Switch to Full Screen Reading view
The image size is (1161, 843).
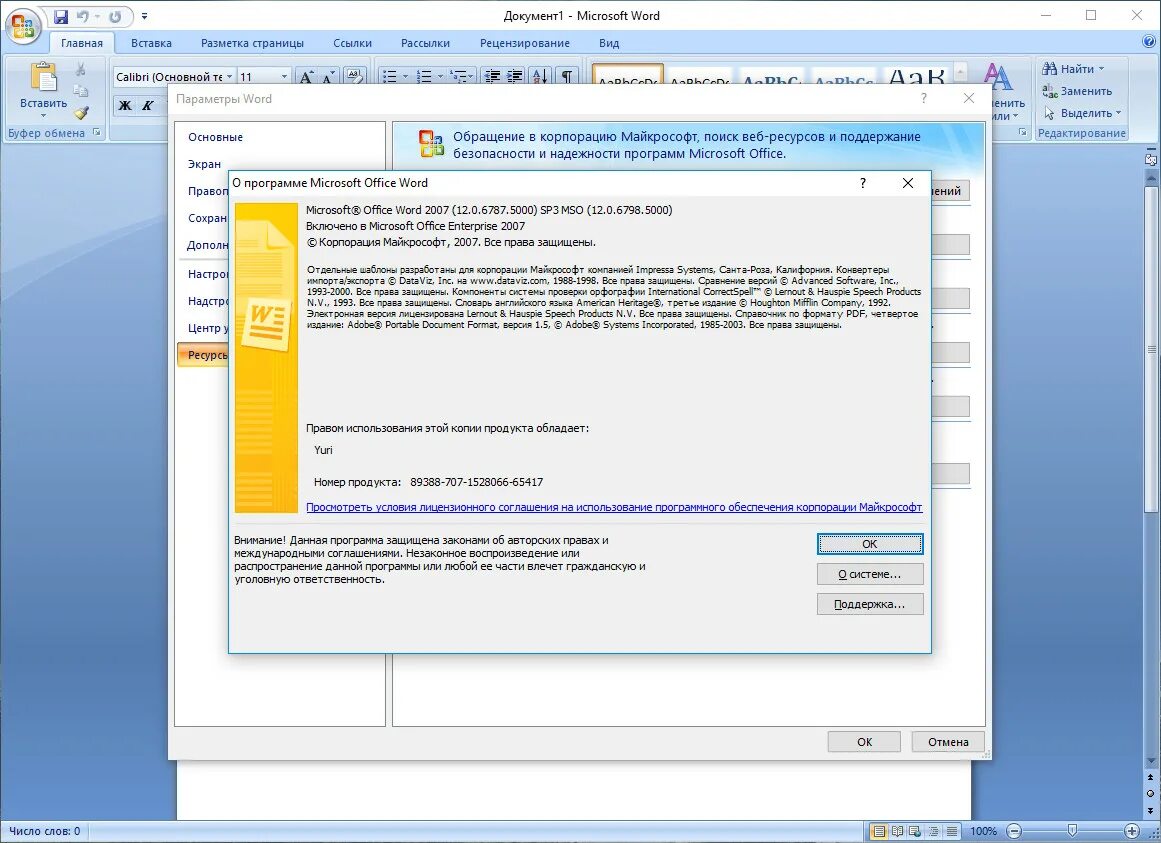point(897,831)
